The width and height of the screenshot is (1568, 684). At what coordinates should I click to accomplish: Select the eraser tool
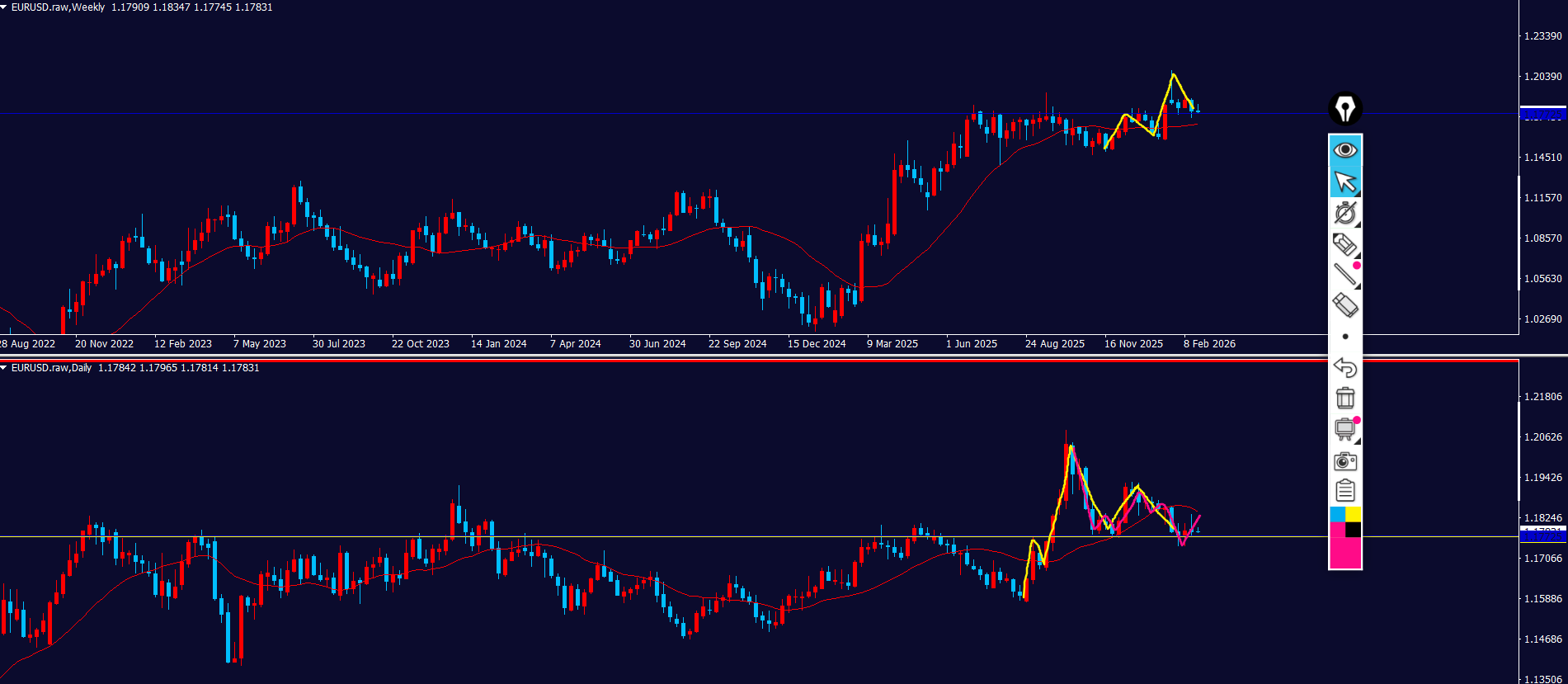point(1344,305)
